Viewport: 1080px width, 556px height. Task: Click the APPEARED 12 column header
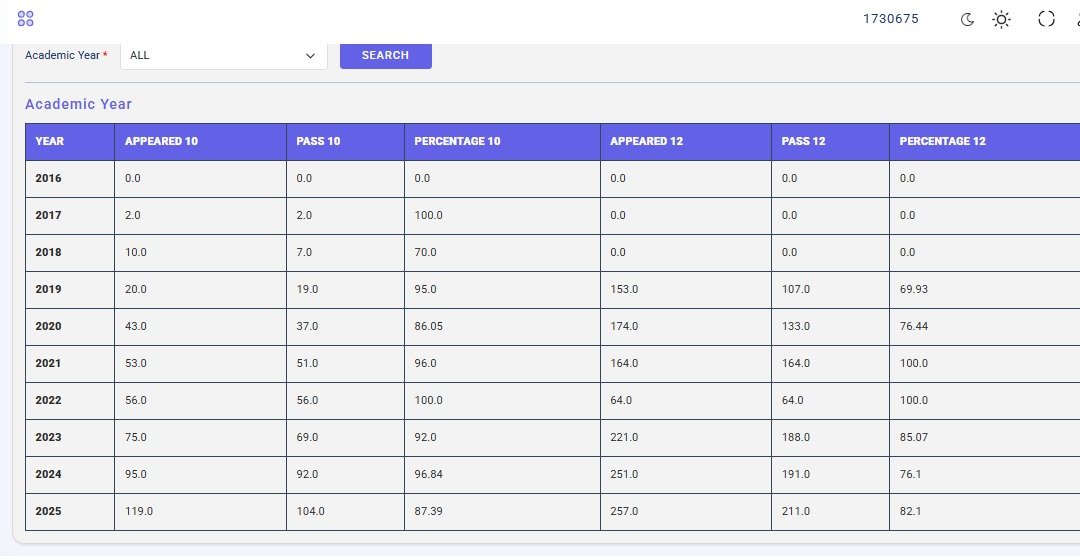646,141
